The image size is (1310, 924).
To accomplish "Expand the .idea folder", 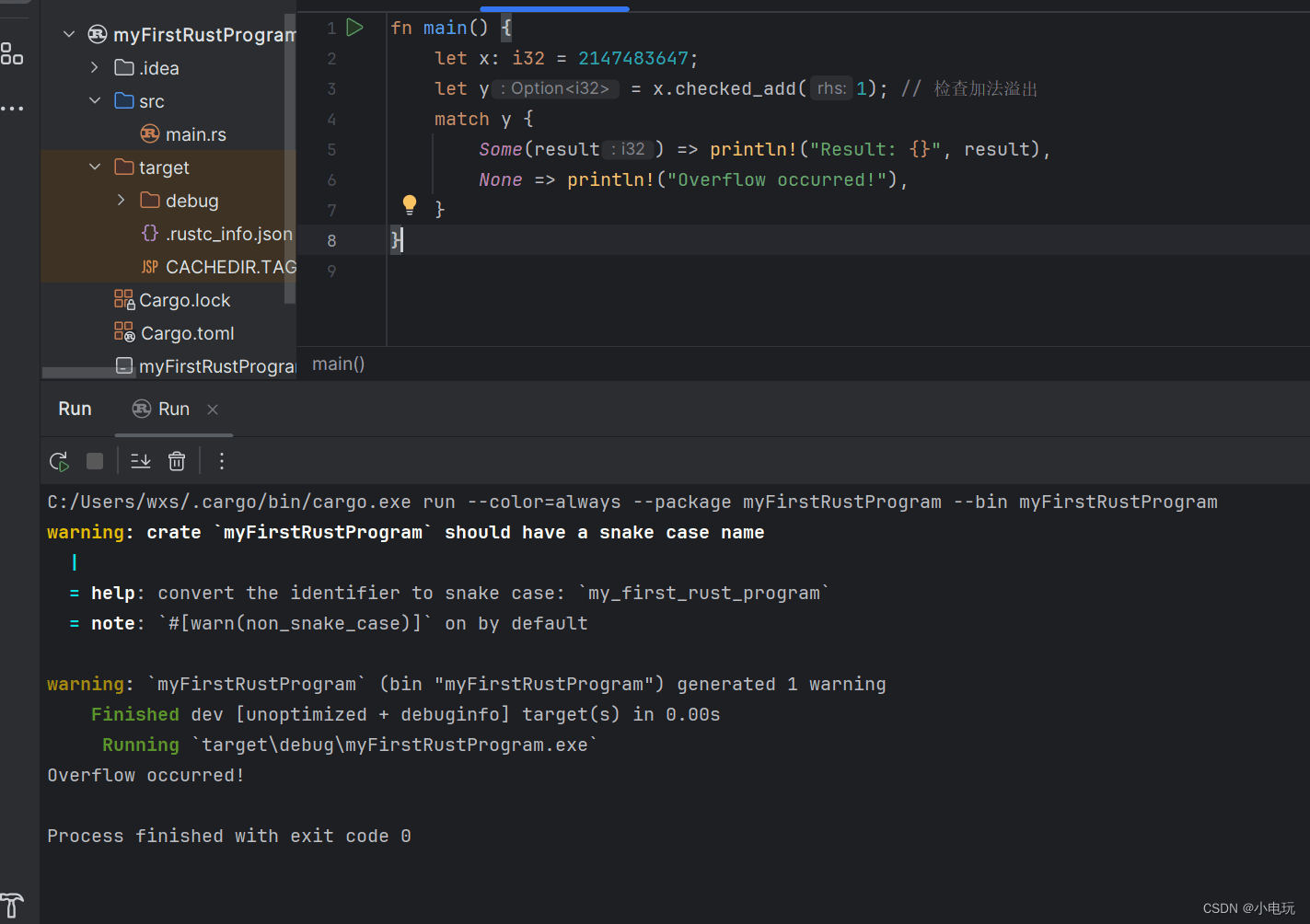I will point(95,68).
